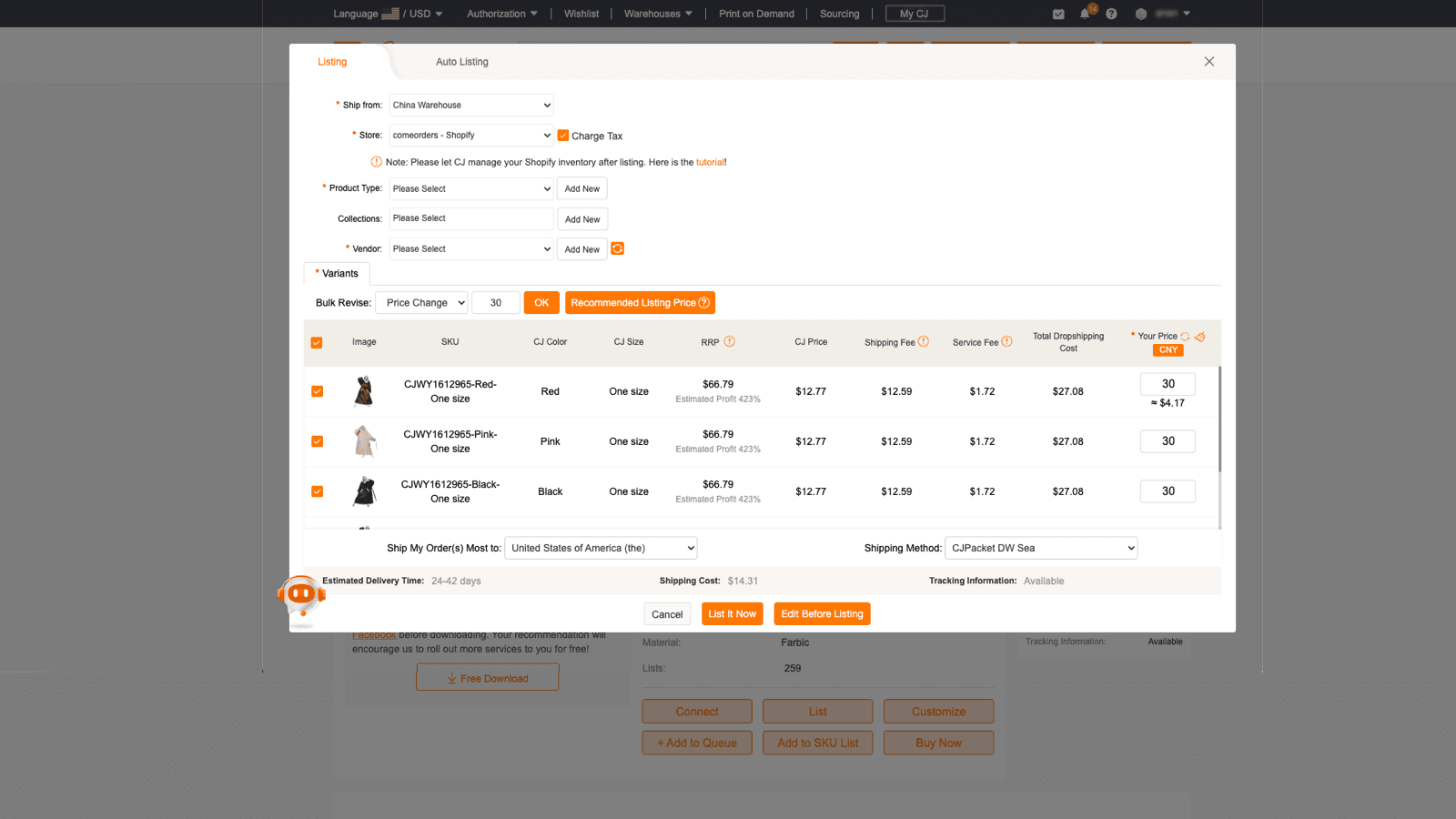
Task: Click the task calendar icon in top bar
Action: point(1057,13)
